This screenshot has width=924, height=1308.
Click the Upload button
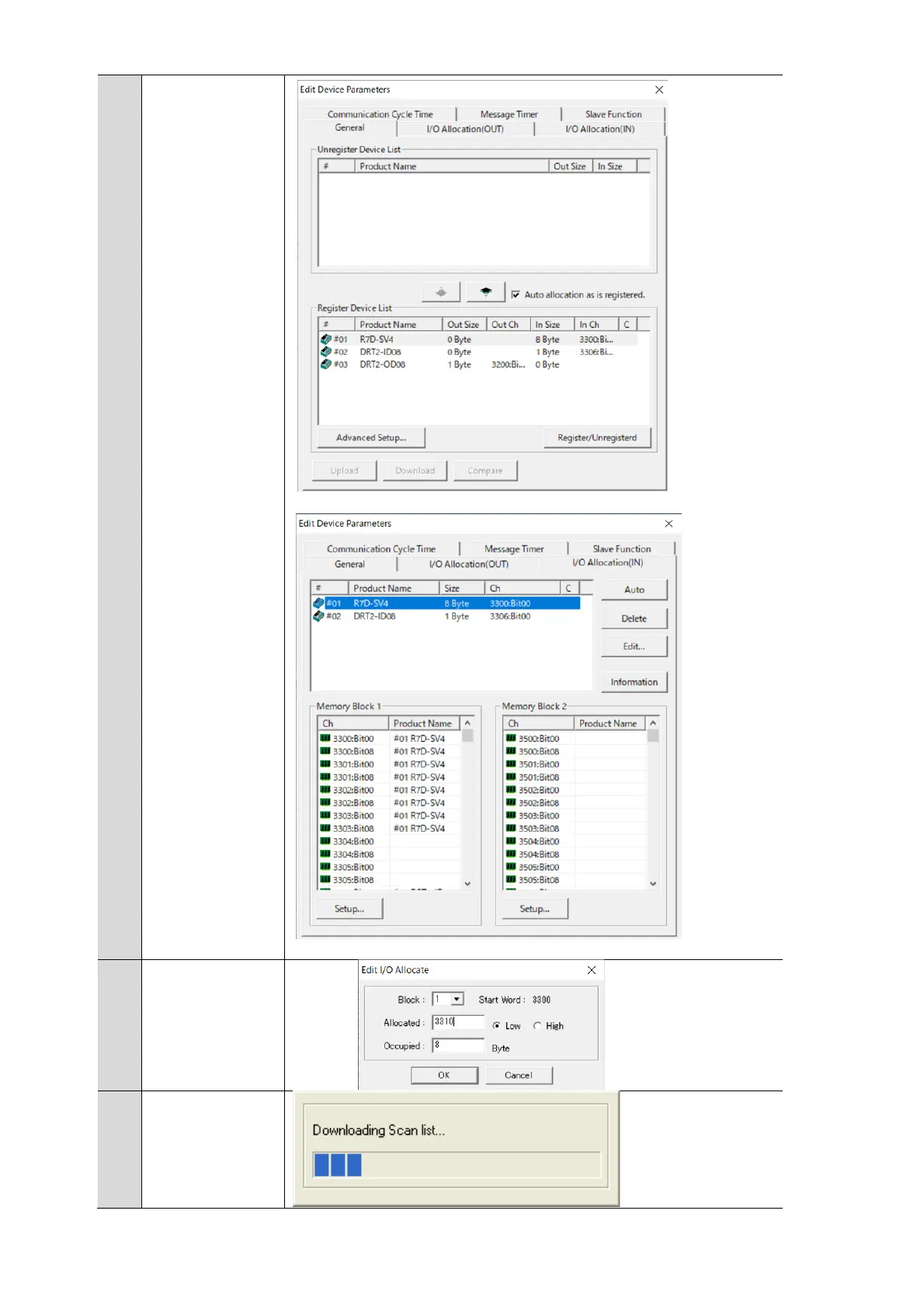pos(344,471)
